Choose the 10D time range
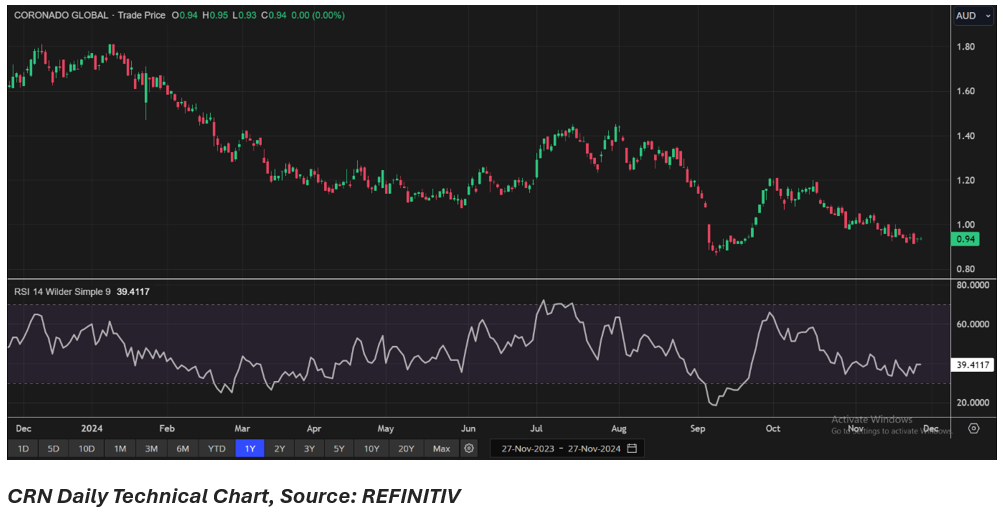Image resolution: width=1003 pixels, height=515 pixels. 88,448
